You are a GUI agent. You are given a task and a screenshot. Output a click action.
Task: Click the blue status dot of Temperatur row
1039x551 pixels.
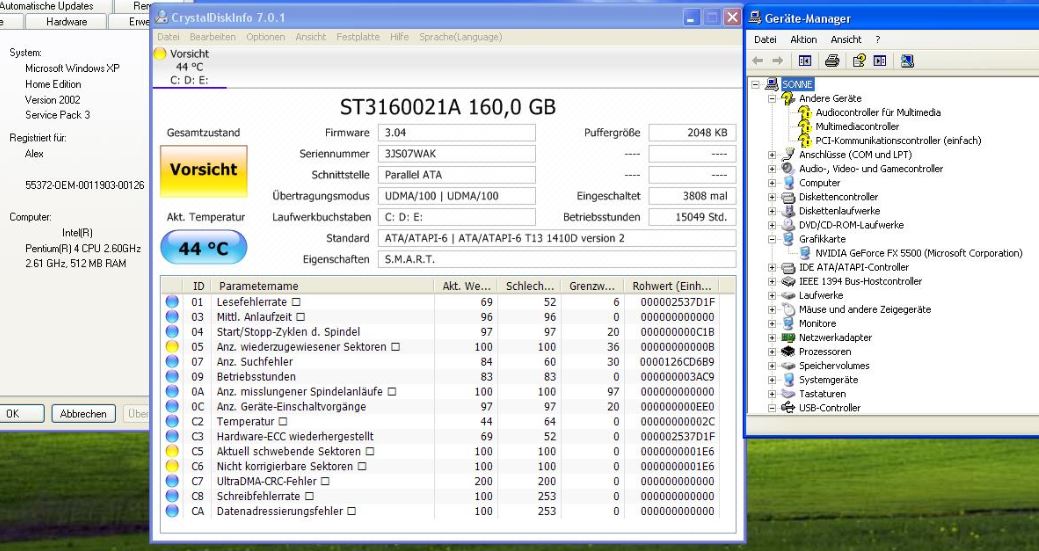pyautogui.click(x=172, y=421)
